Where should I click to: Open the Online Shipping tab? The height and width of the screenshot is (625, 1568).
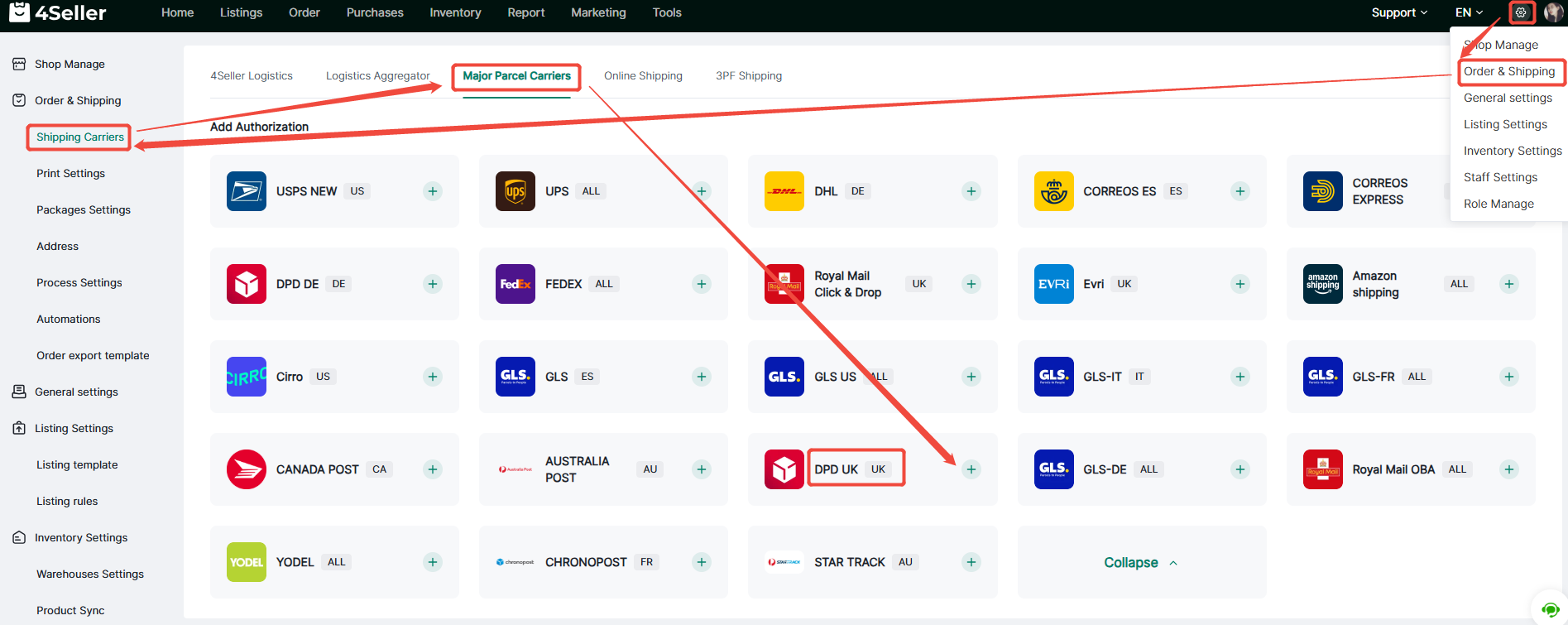coord(643,75)
